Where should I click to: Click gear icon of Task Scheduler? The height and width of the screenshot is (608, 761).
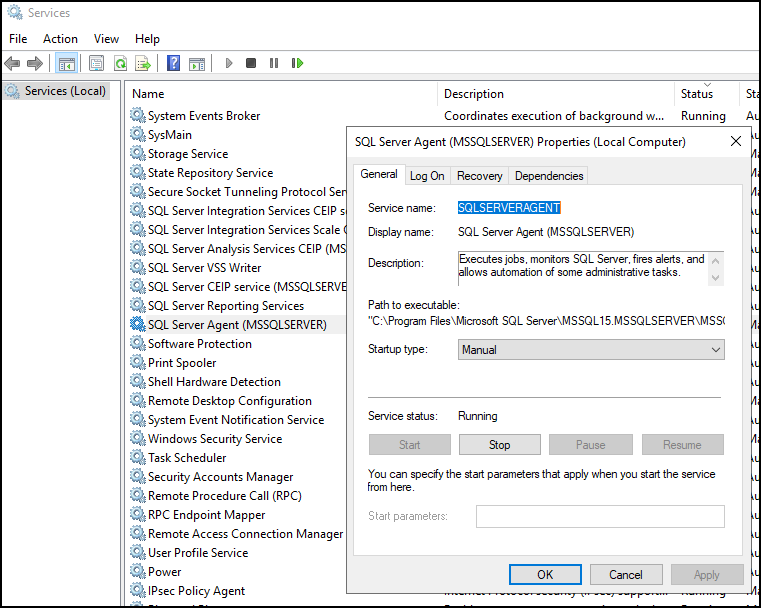tap(138, 457)
